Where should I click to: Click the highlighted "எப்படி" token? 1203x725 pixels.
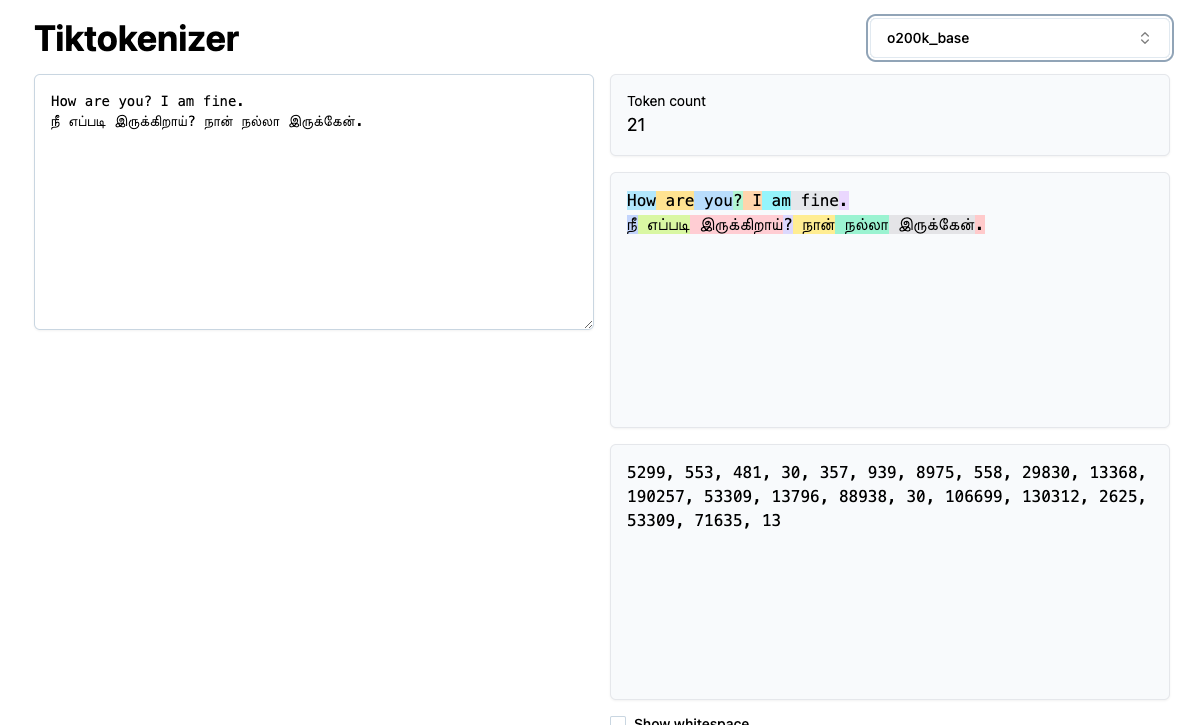pyautogui.click(x=664, y=225)
